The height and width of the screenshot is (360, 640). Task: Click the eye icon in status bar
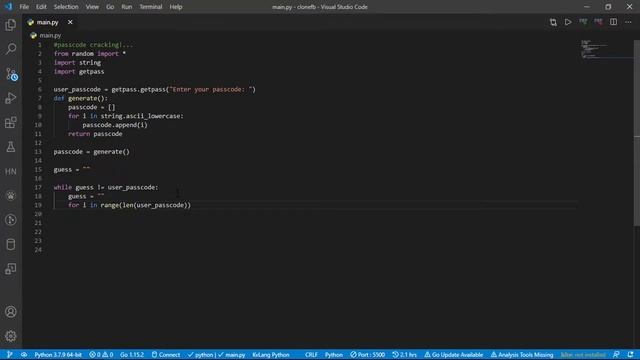click(x=24, y=355)
